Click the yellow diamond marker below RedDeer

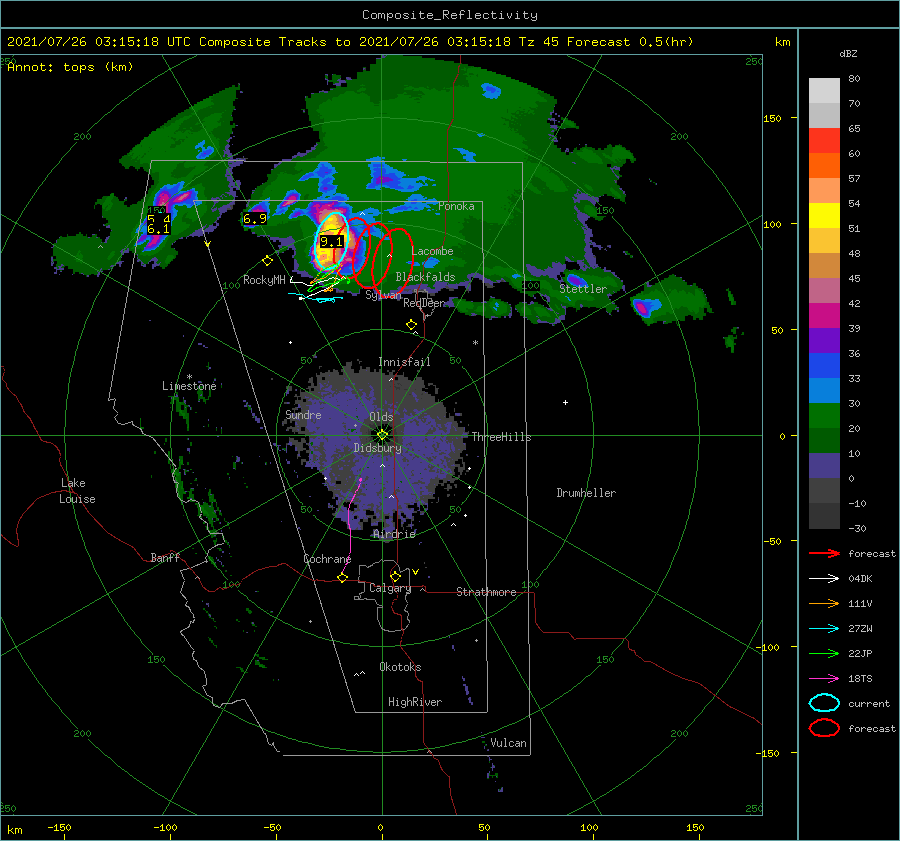412,325
